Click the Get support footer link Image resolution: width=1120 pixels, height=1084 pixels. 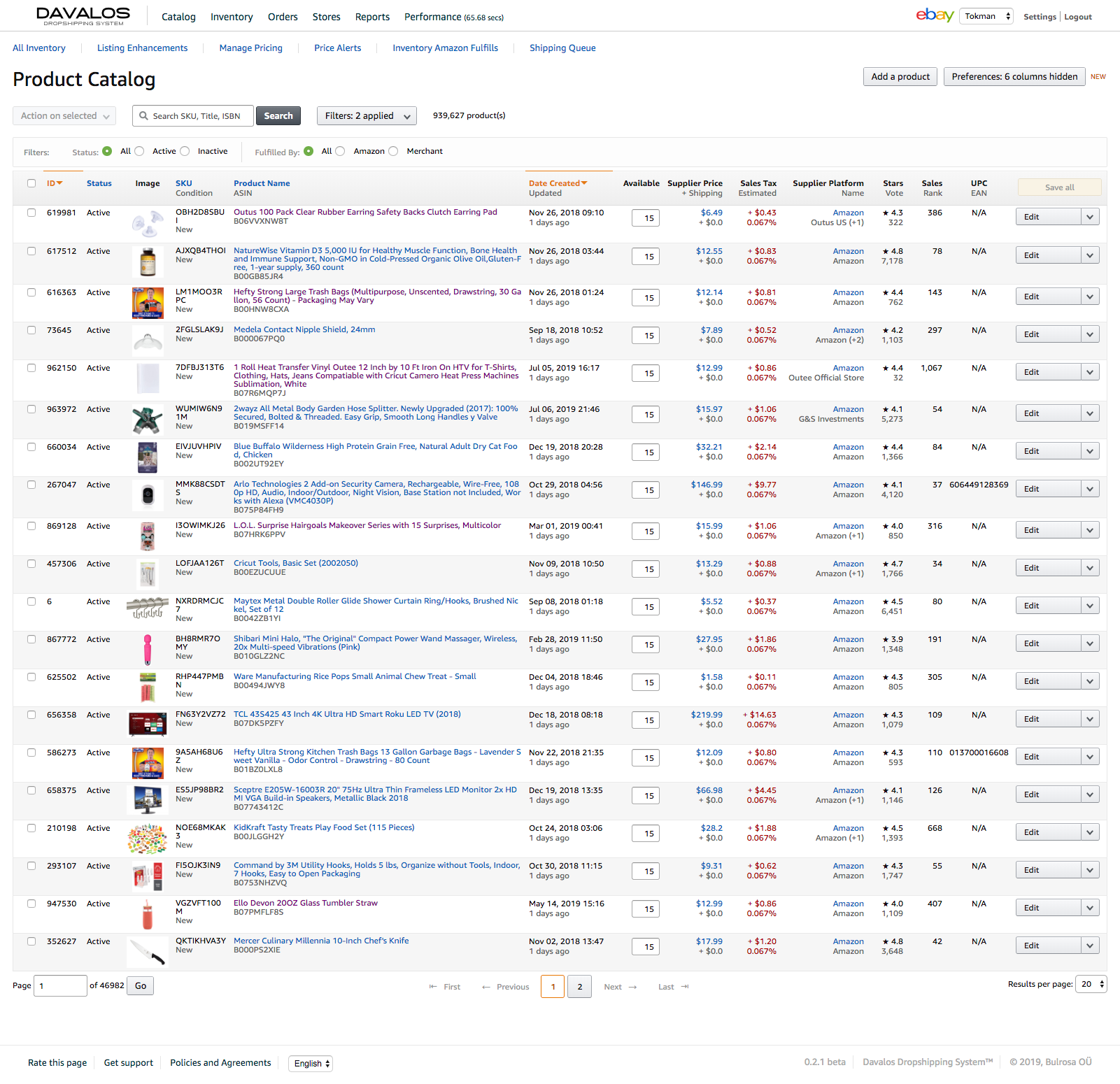tap(129, 1063)
